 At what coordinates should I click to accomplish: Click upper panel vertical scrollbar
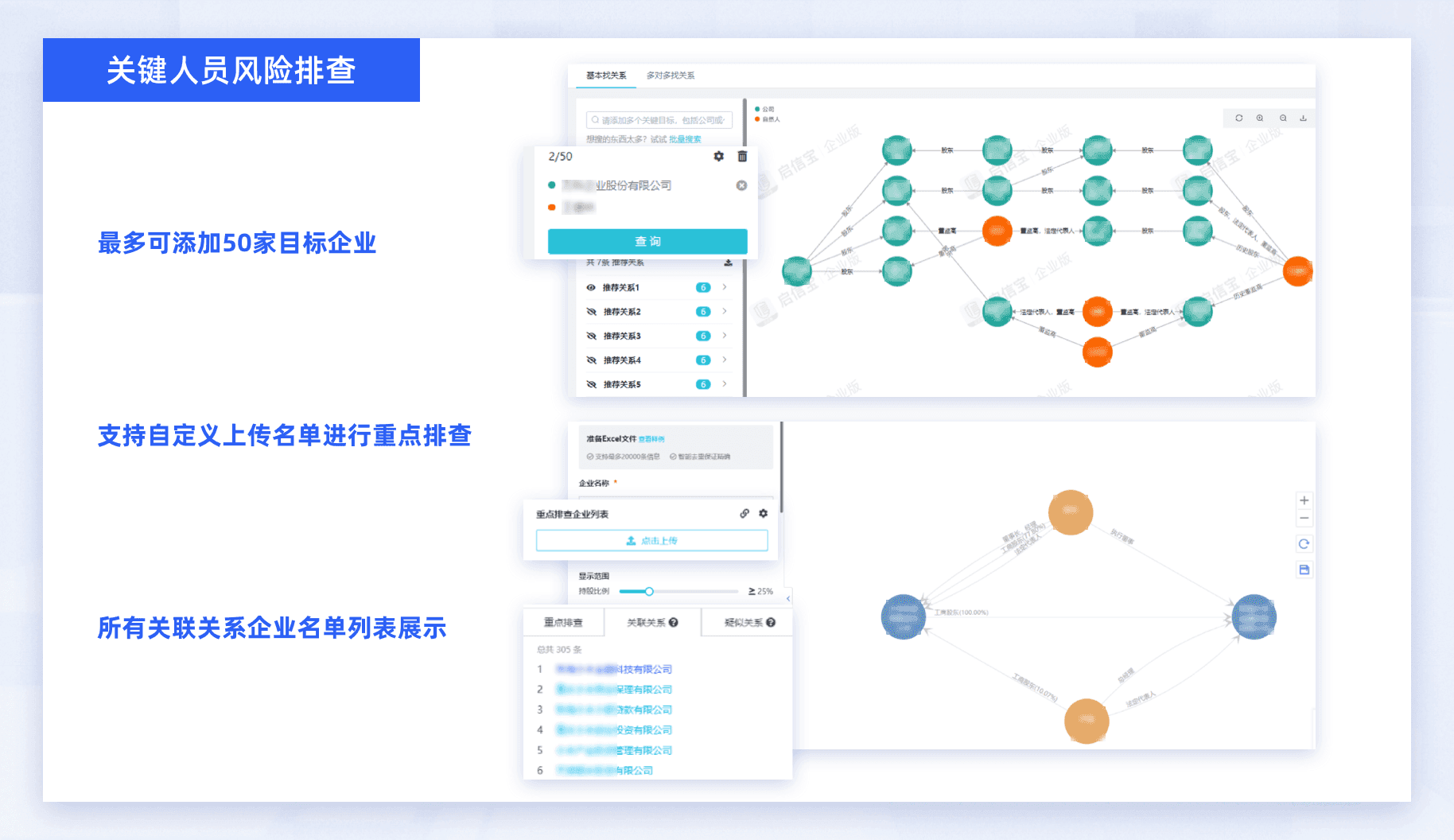[x=745, y=247]
